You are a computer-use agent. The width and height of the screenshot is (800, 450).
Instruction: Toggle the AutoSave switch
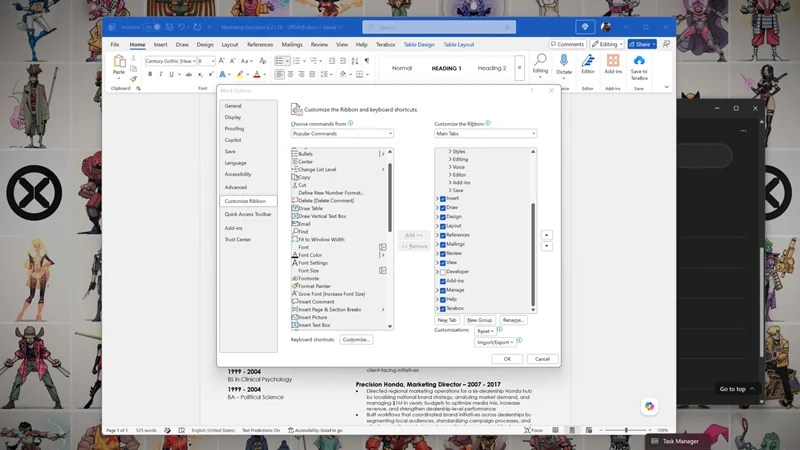click(152, 27)
